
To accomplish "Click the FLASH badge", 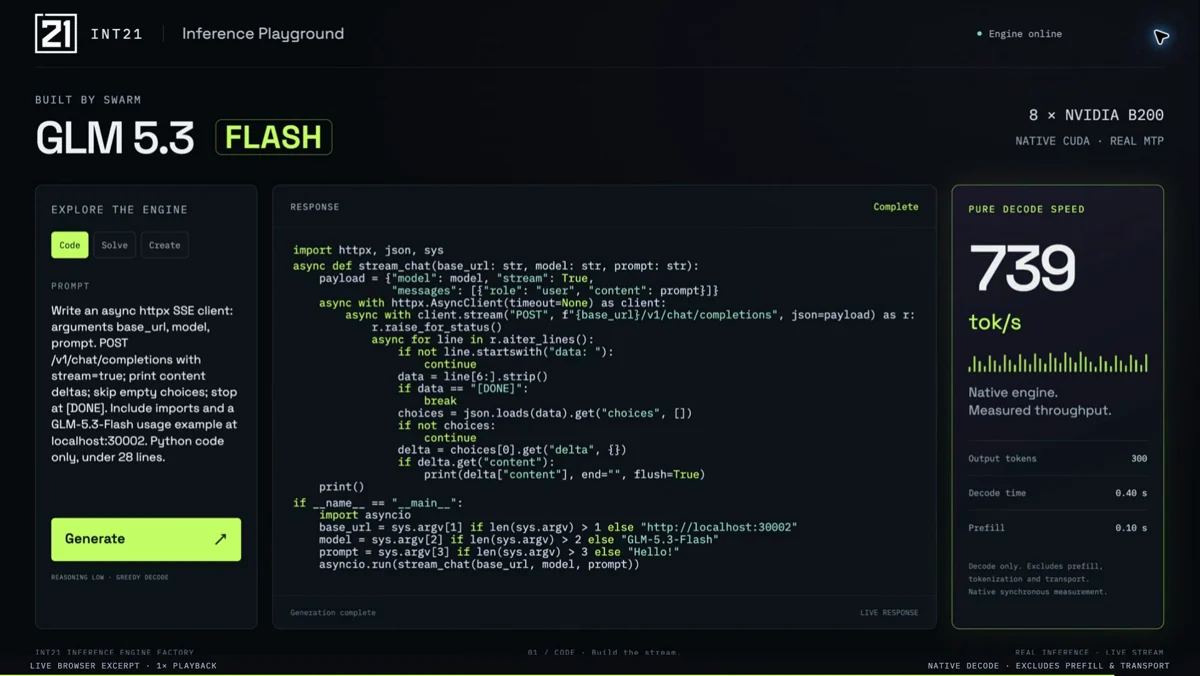I will coord(274,137).
